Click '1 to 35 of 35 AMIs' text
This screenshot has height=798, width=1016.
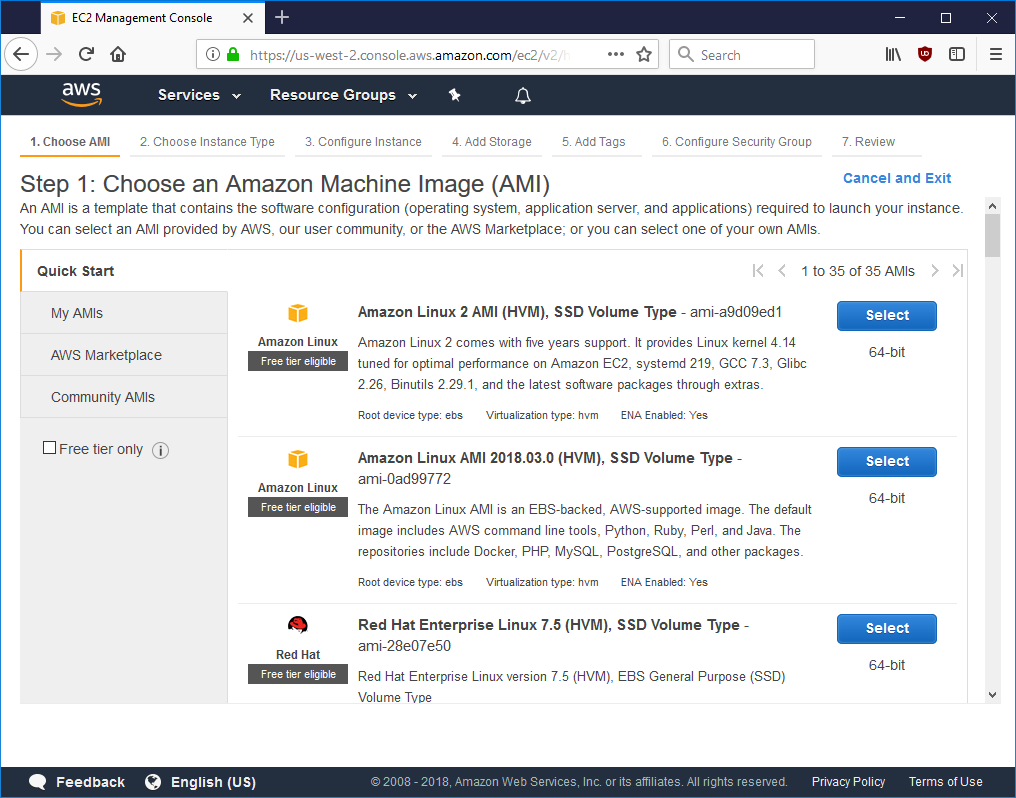tap(858, 271)
